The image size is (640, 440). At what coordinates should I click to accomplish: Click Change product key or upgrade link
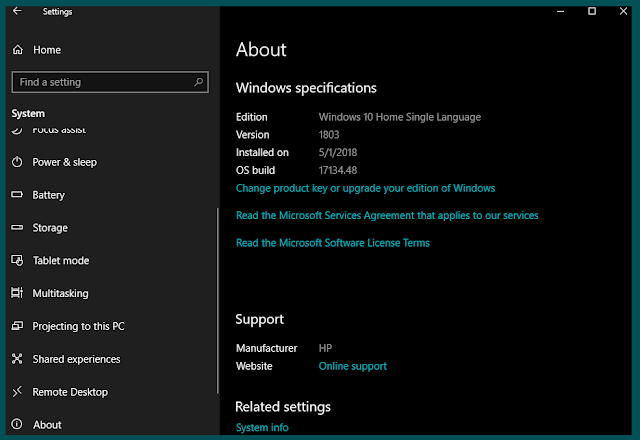point(365,188)
